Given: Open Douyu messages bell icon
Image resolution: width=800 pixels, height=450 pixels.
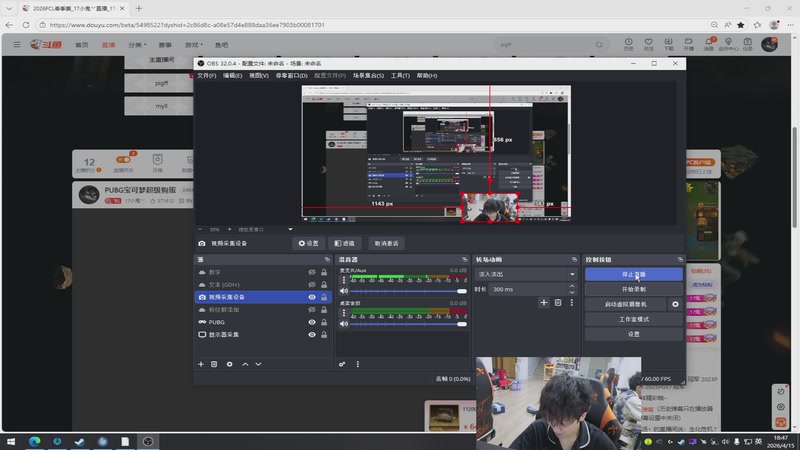Looking at the screenshot, I should pyautogui.click(x=709, y=44).
